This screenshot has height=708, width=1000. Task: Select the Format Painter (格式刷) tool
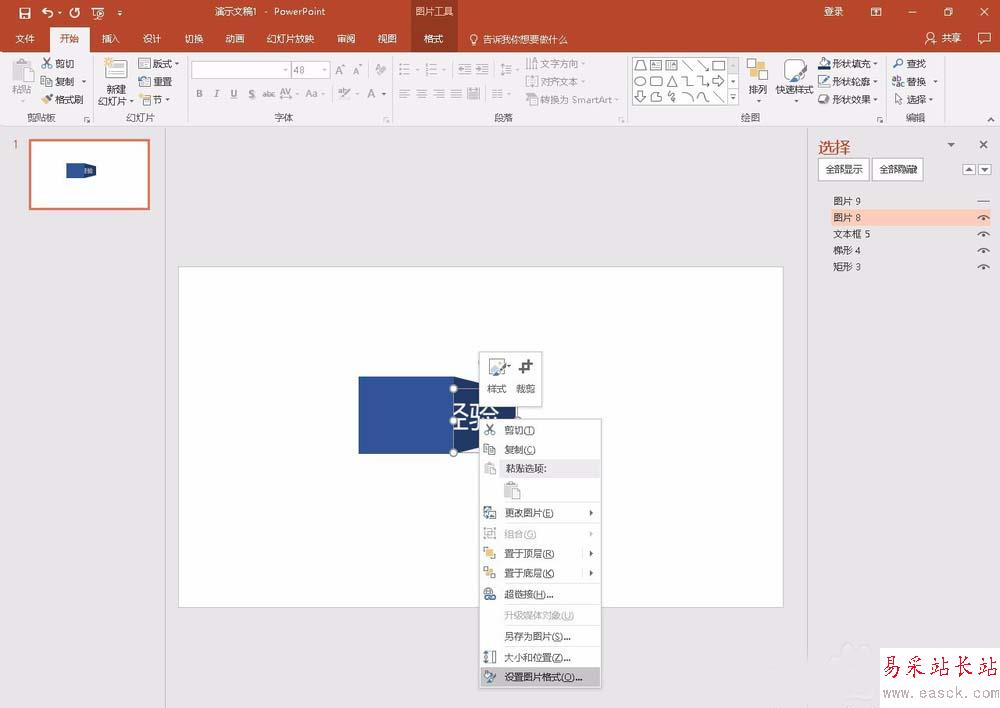click(x=62, y=99)
